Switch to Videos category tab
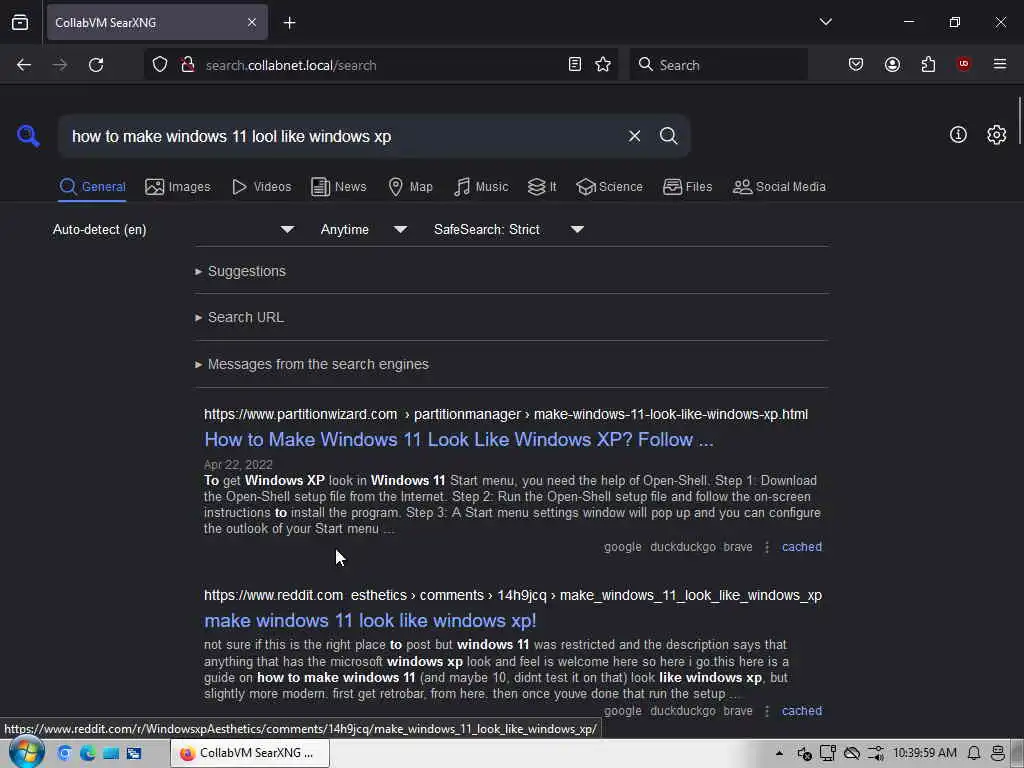1024x768 pixels. coord(261,187)
